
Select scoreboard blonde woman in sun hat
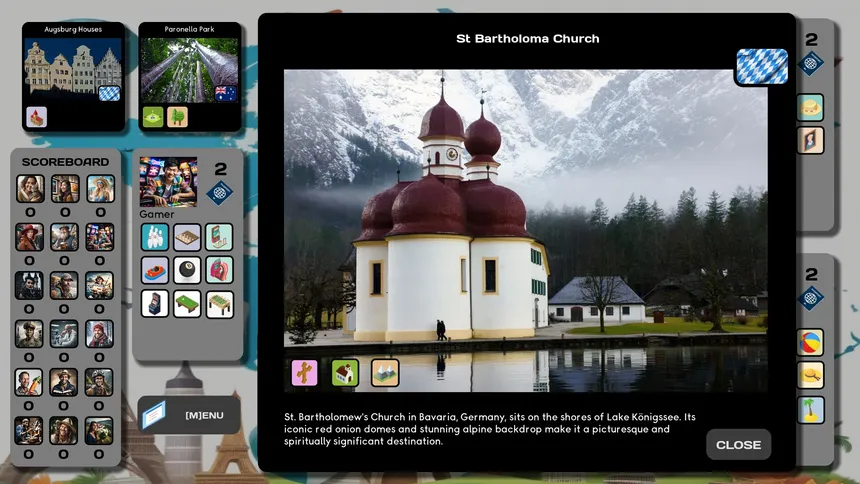pos(100,189)
